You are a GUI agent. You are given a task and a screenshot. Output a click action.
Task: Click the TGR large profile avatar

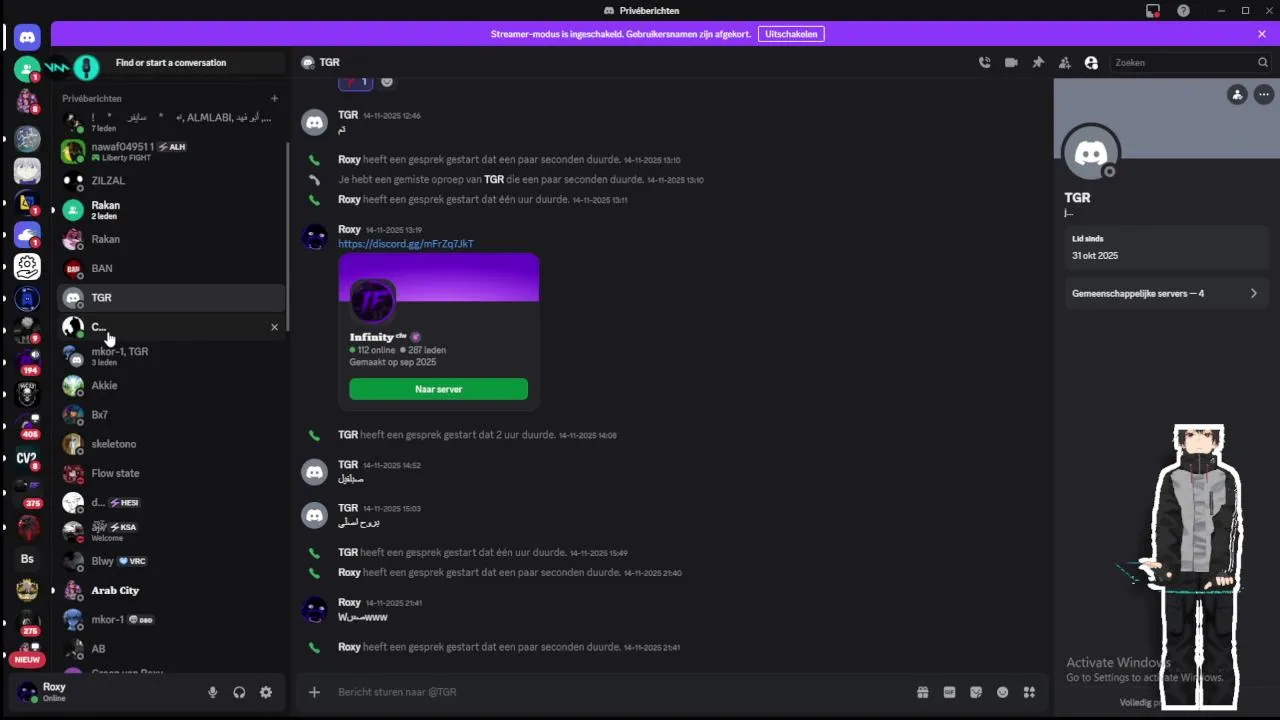[1091, 153]
